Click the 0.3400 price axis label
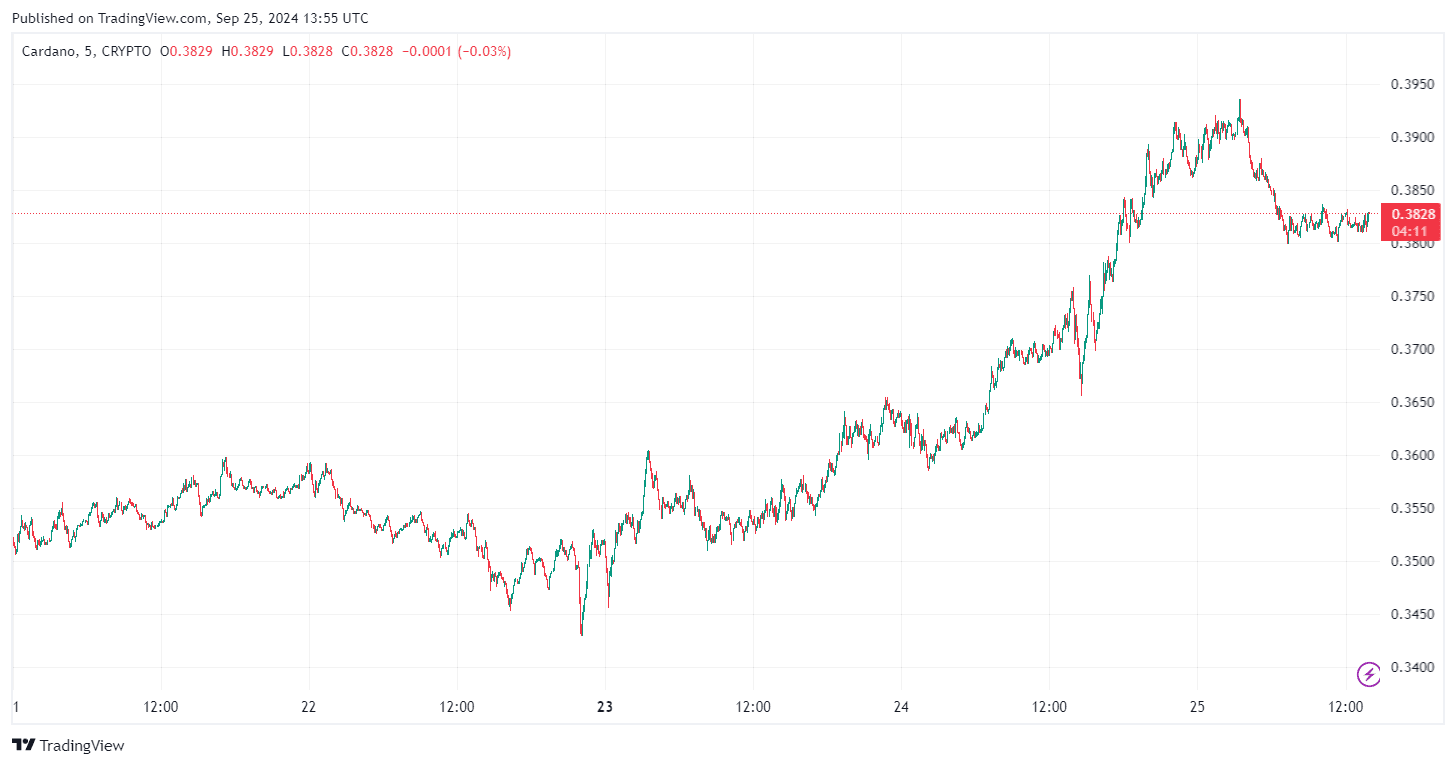The image size is (1456, 766). pos(1412,668)
